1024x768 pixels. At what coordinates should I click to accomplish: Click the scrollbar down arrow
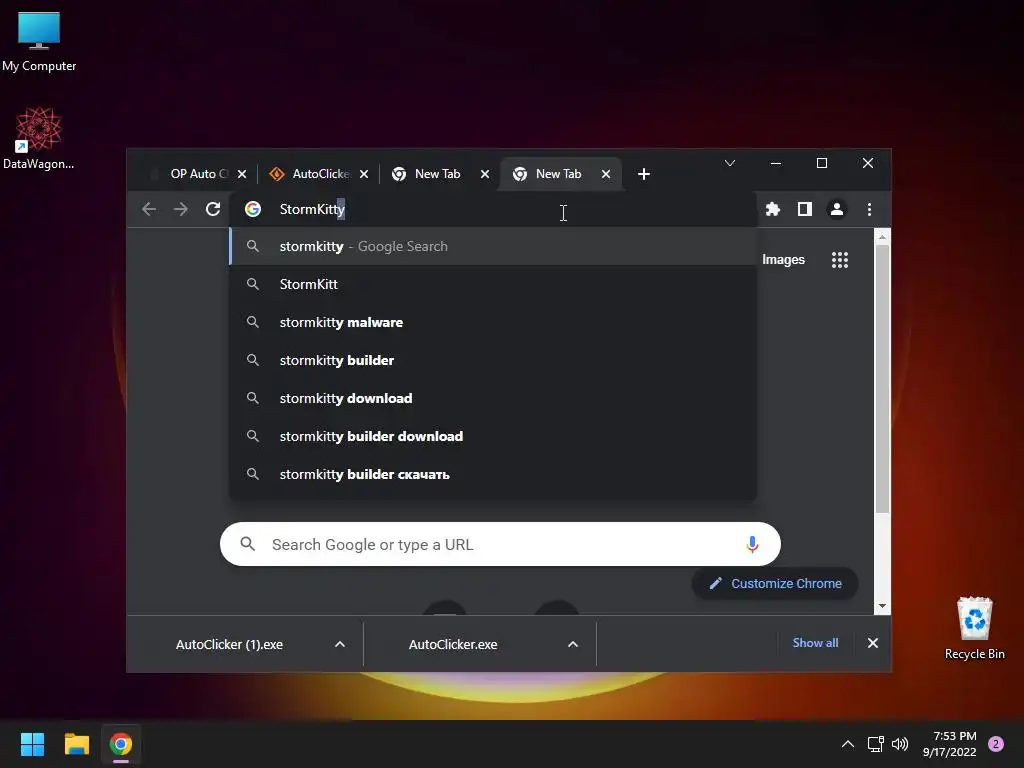coord(882,606)
